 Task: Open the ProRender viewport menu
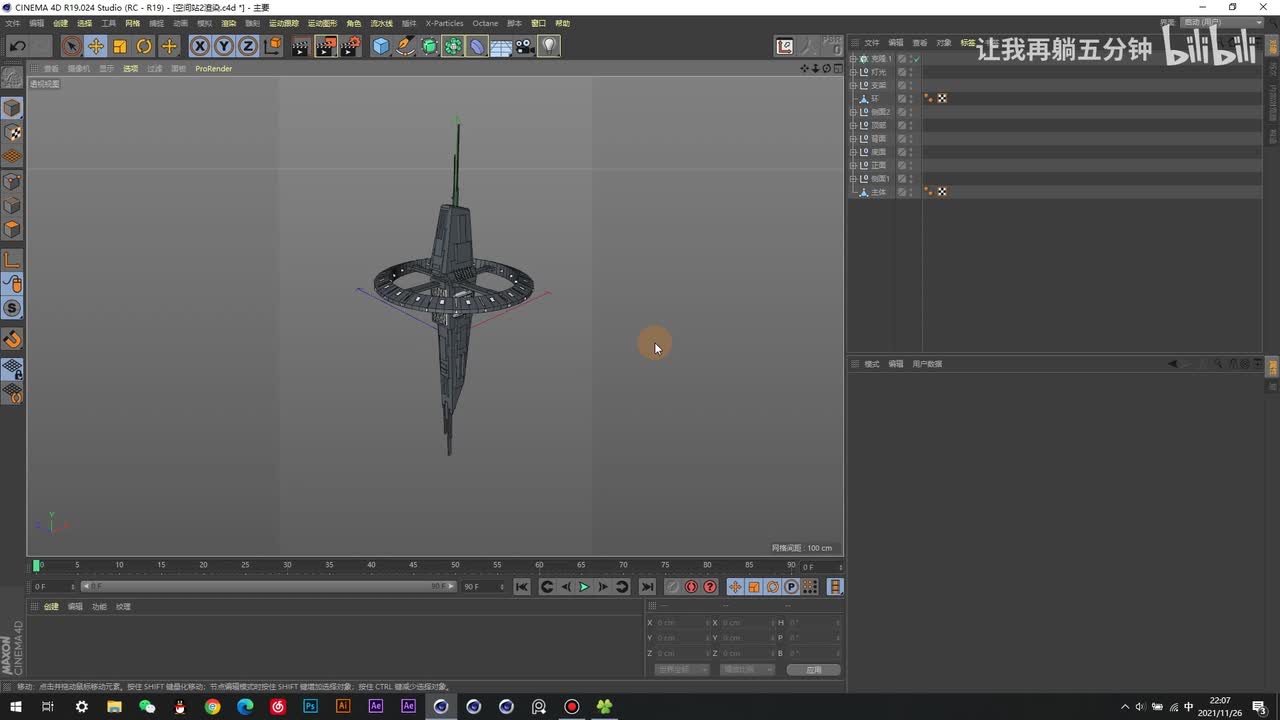coord(213,69)
